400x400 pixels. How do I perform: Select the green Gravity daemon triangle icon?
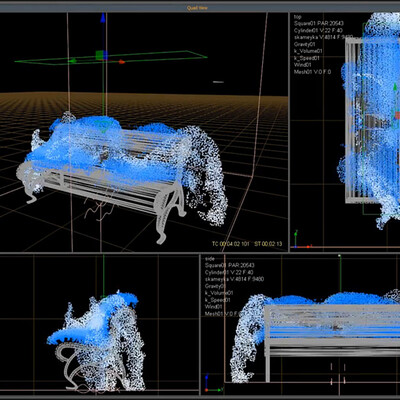tap(104, 126)
